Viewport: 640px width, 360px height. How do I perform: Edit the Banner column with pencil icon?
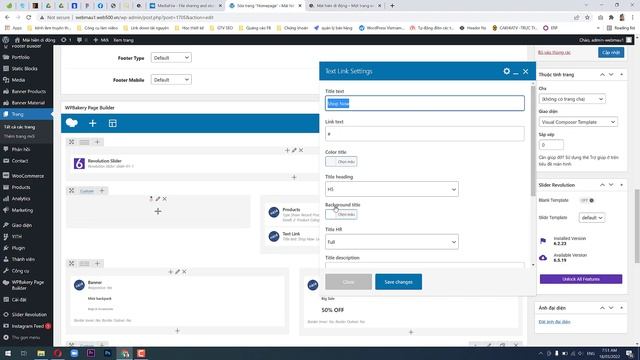coord(178,271)
